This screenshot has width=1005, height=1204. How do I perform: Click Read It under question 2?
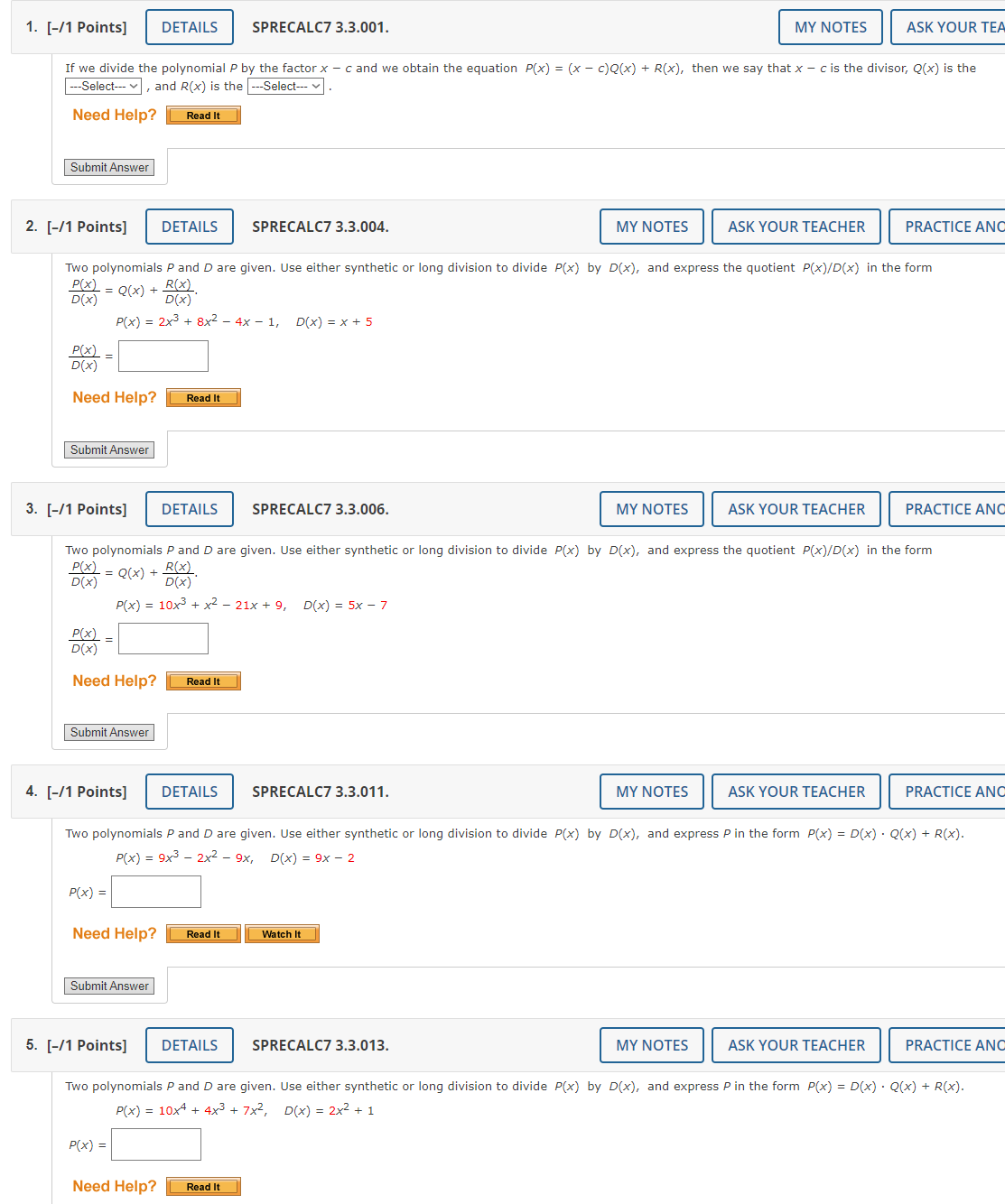202,397
